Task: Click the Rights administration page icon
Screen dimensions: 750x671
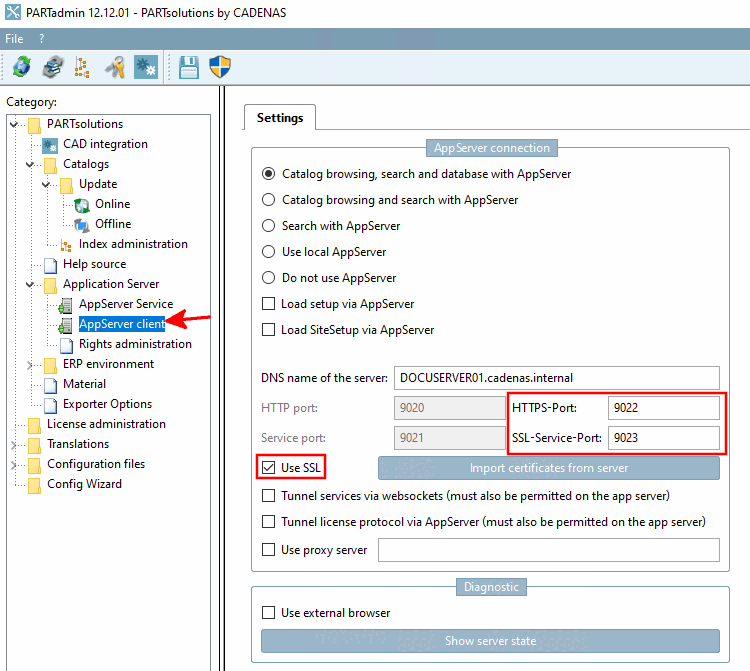Action: point(66,345)
